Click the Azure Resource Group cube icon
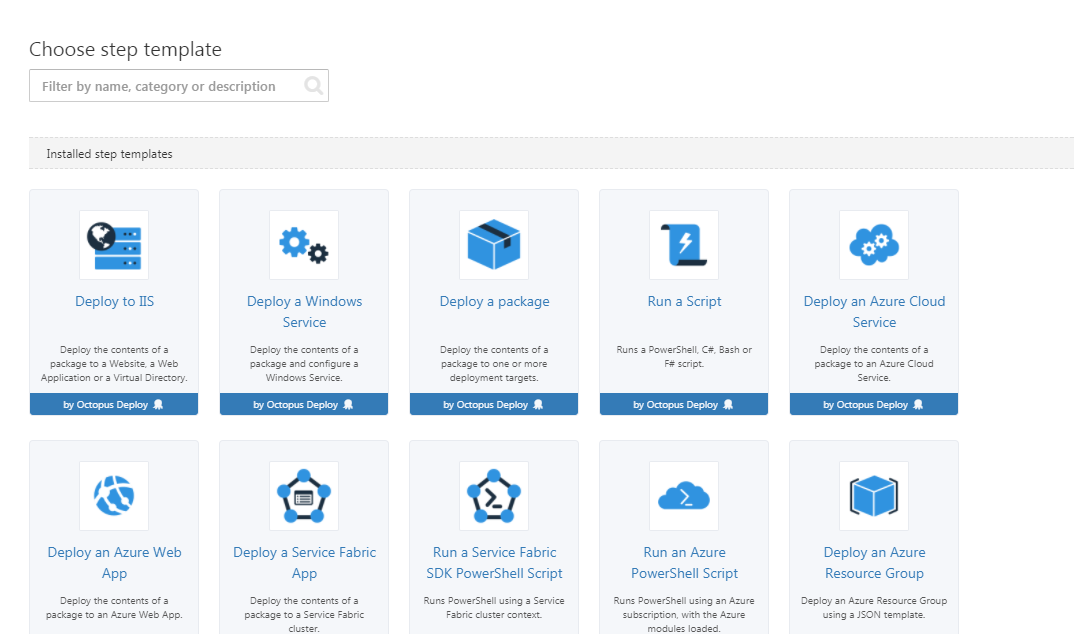Screen dimensions: 1092x634 pos(873,495)
